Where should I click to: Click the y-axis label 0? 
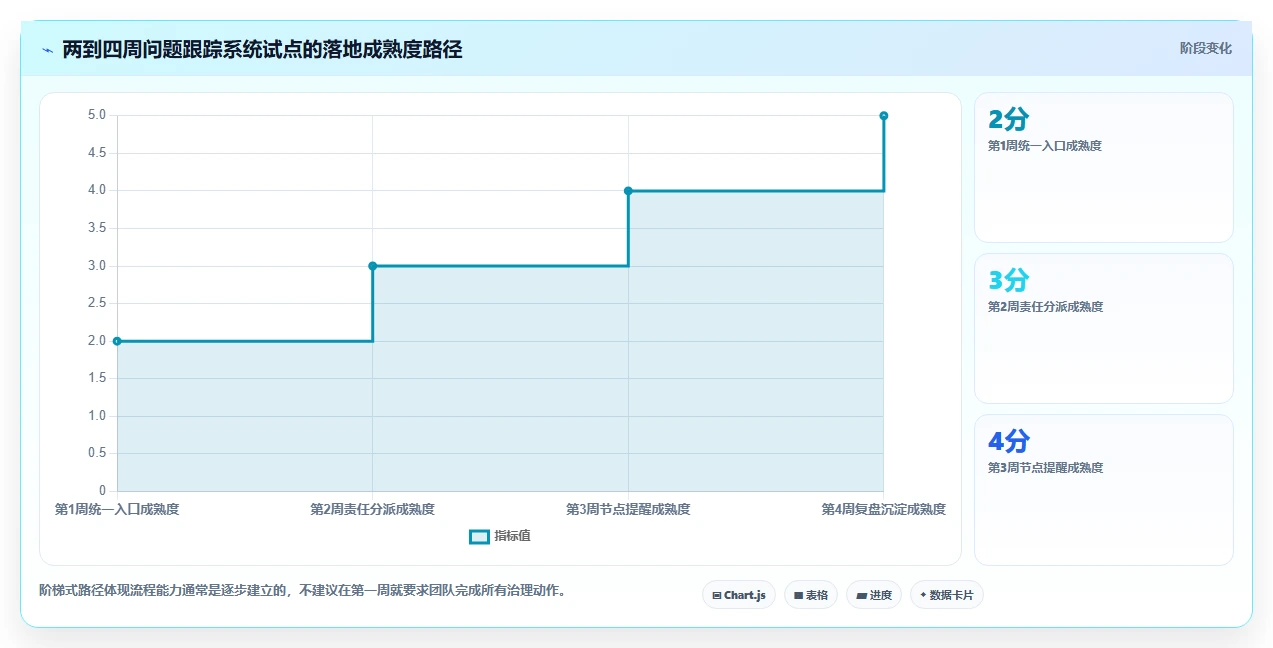(x=103, y=491)
